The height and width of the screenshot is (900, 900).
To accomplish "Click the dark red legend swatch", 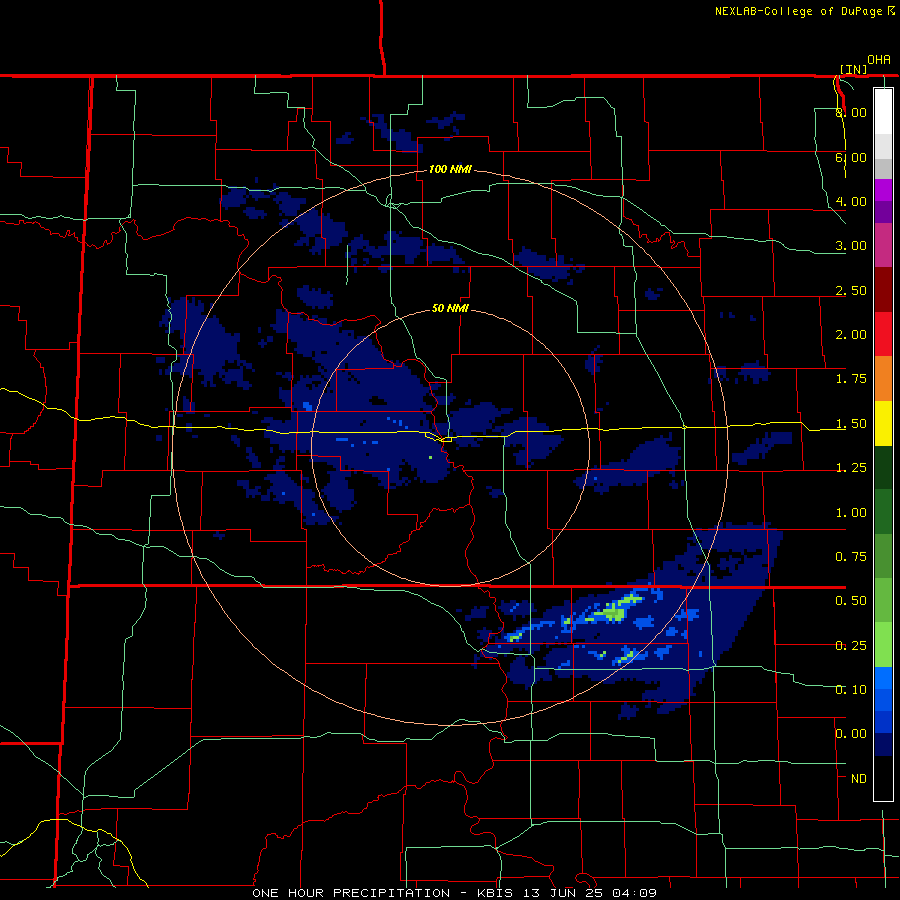I will pos(883,290).
